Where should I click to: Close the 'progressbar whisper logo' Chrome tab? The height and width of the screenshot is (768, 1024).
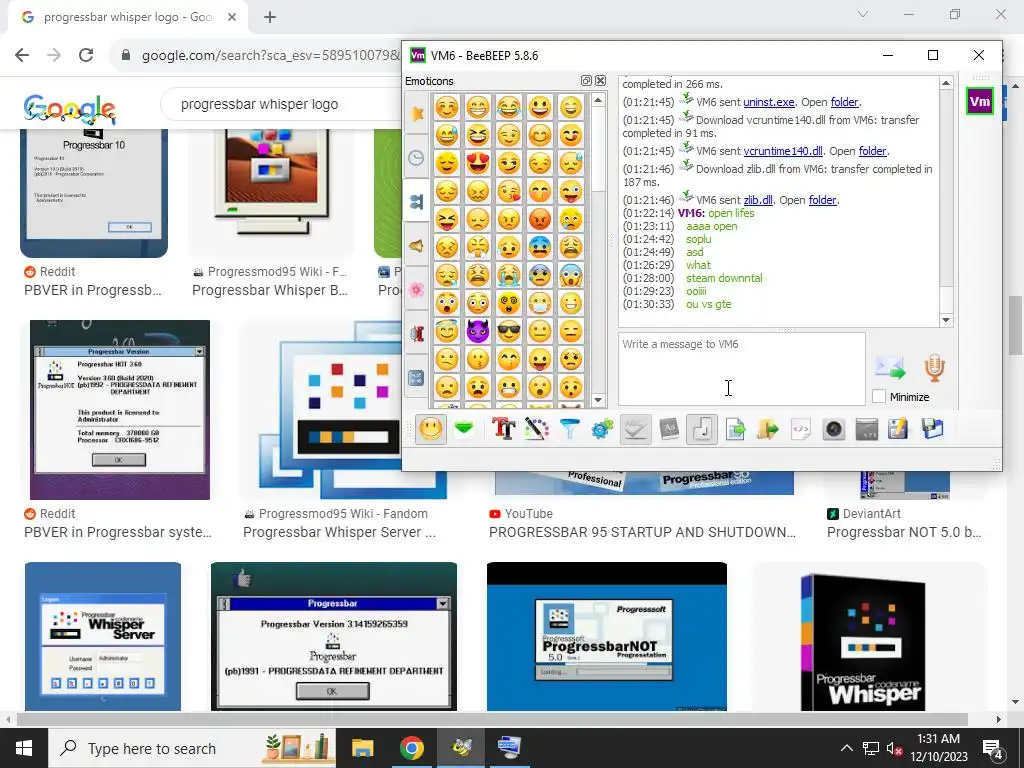(x=232, y=17)
